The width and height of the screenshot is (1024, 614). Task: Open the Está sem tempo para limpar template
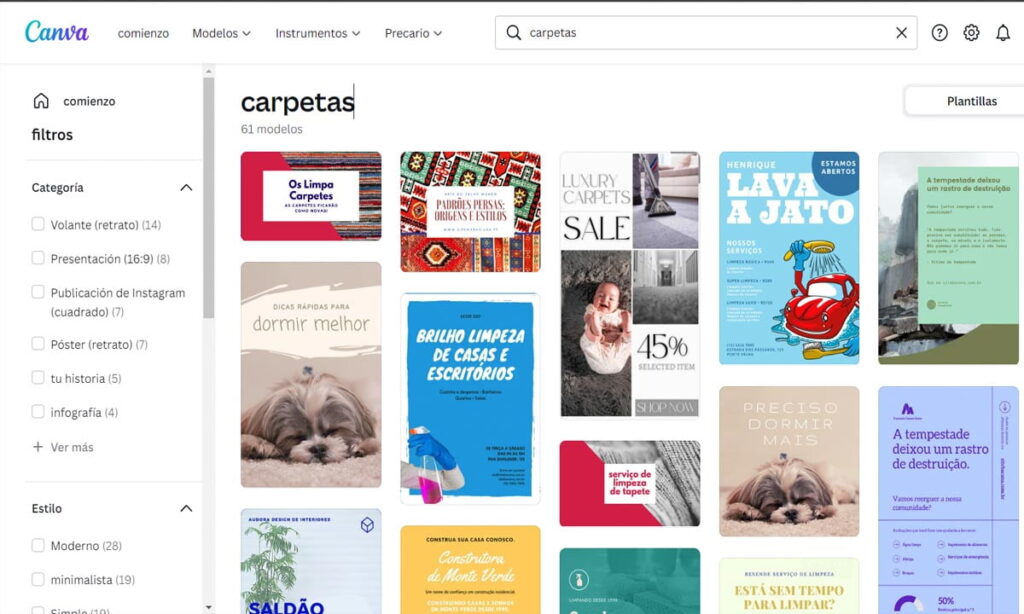[789, 586]
